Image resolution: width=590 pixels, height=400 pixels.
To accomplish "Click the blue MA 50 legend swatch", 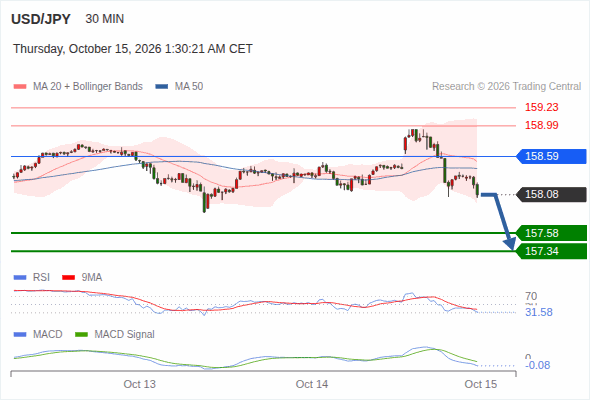I will 162,87.
